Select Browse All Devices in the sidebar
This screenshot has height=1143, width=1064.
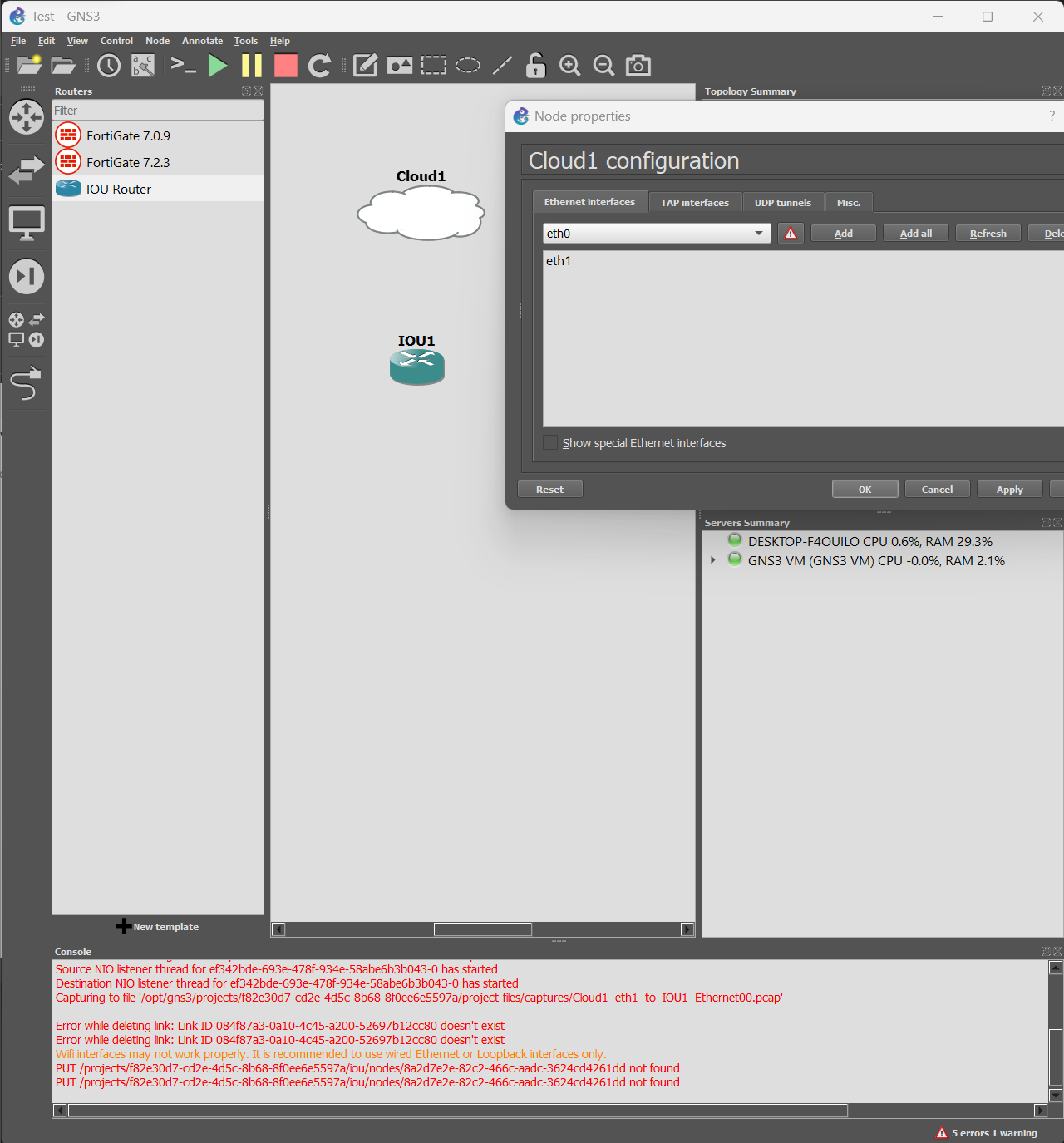27,329
